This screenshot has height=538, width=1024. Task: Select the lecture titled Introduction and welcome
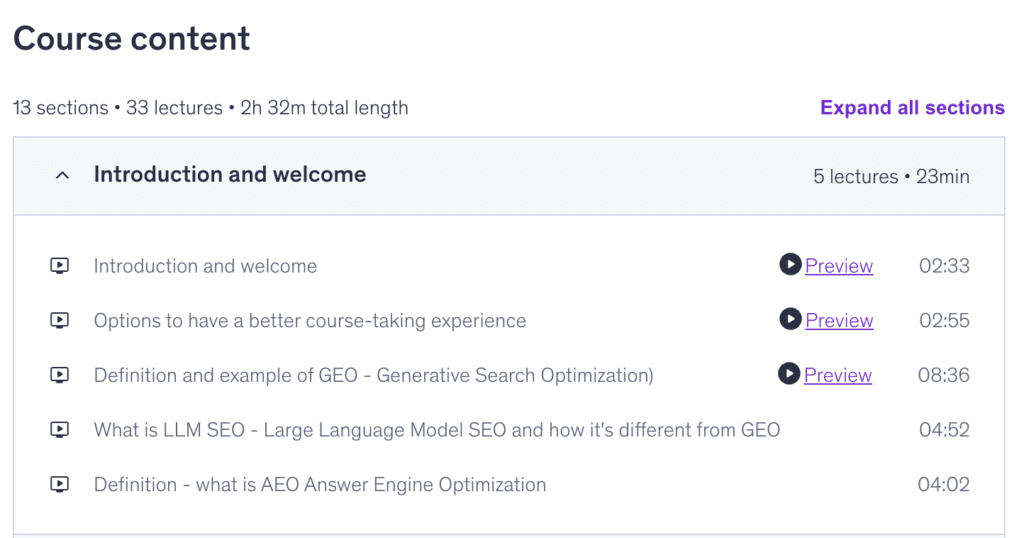(x=205, y=266)
